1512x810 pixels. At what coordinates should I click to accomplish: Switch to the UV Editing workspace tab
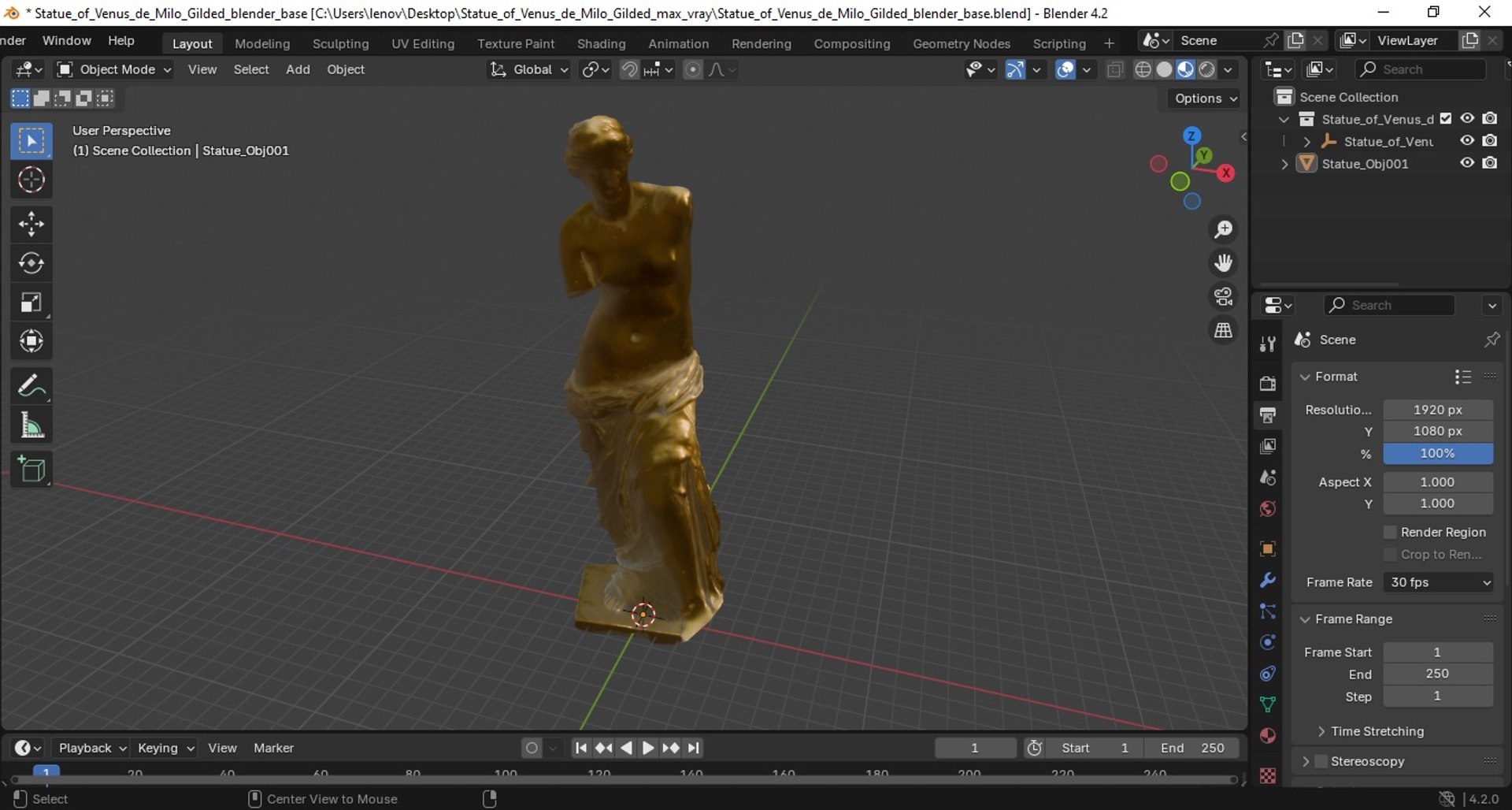click(x=423, y=43)
